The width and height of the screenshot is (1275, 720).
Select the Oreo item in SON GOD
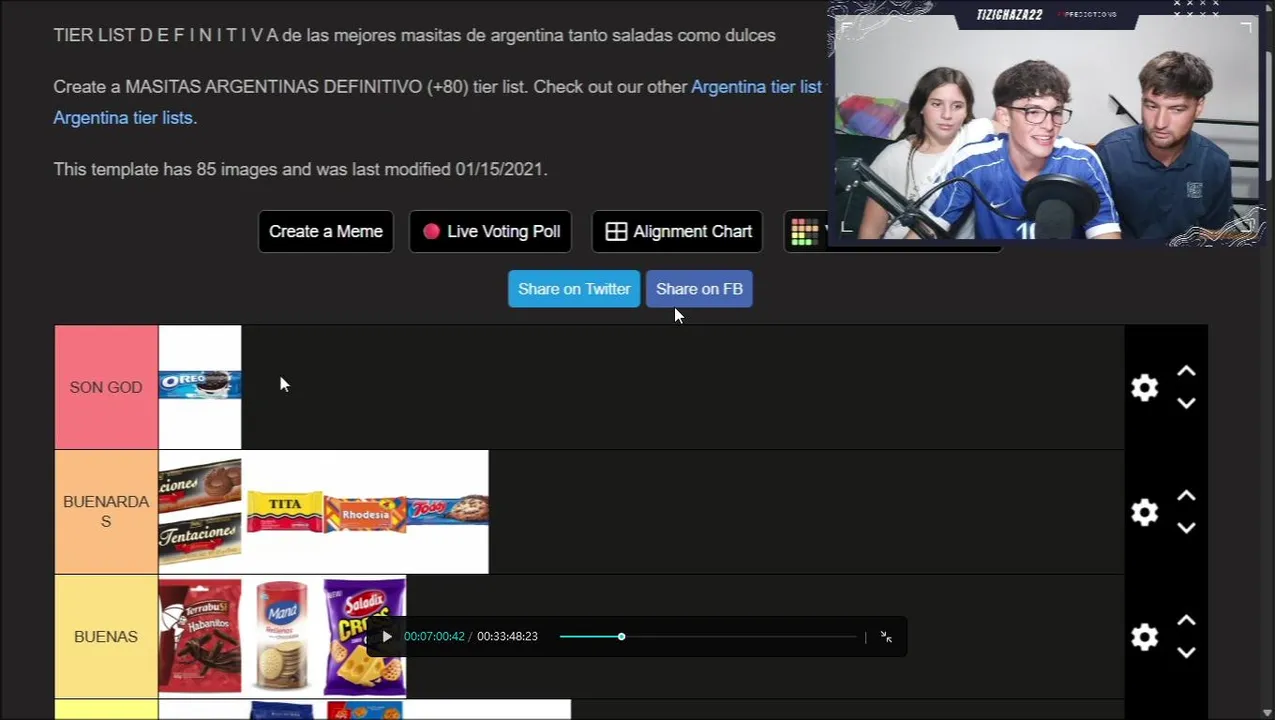coord(200,387)
